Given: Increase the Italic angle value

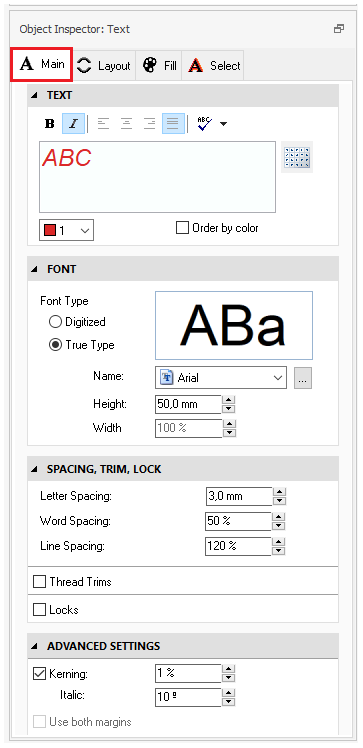Looking at the screenshot, I should click(229, 692).
